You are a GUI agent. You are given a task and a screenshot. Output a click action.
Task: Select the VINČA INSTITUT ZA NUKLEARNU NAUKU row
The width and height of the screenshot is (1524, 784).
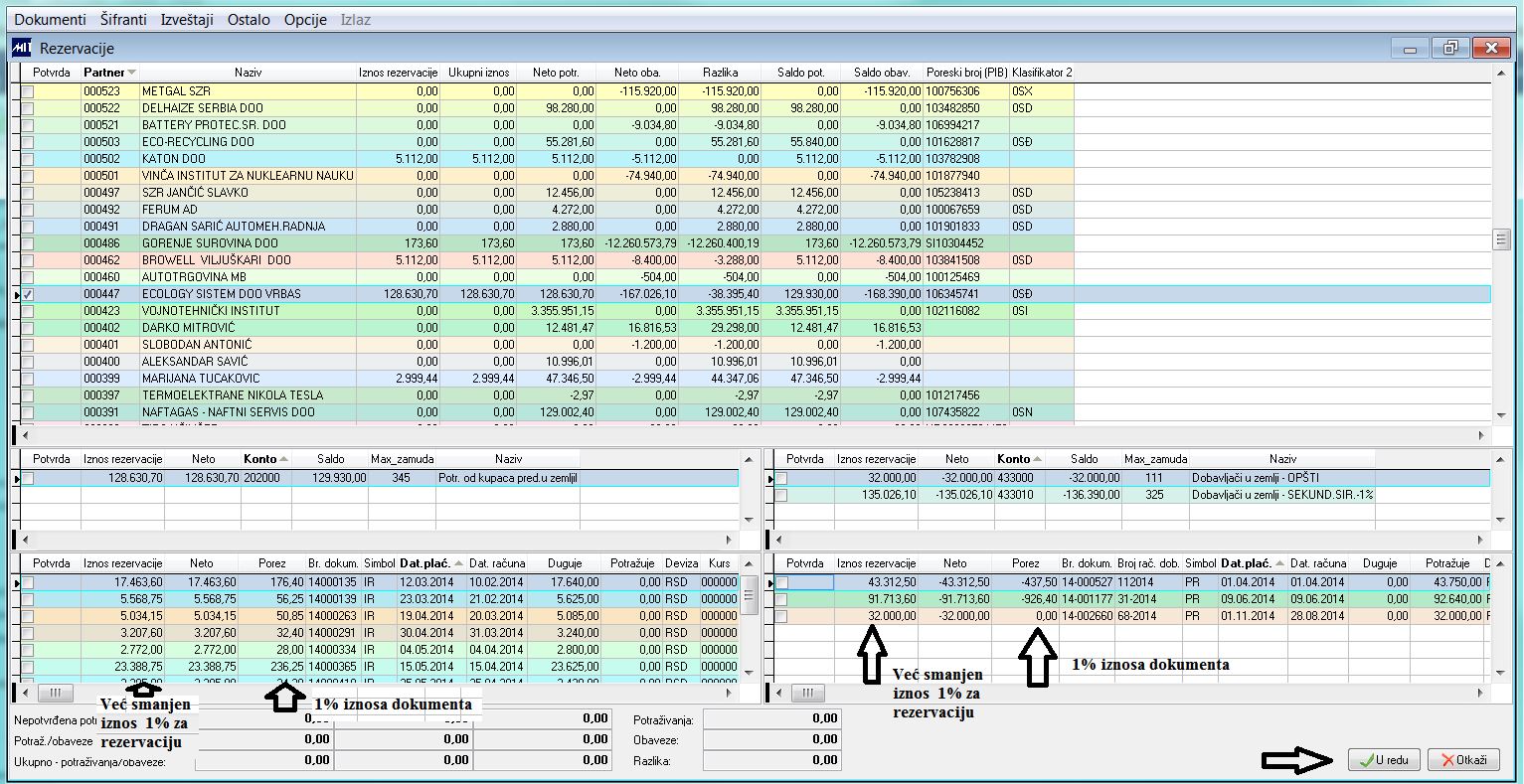[x=756, y=176]
